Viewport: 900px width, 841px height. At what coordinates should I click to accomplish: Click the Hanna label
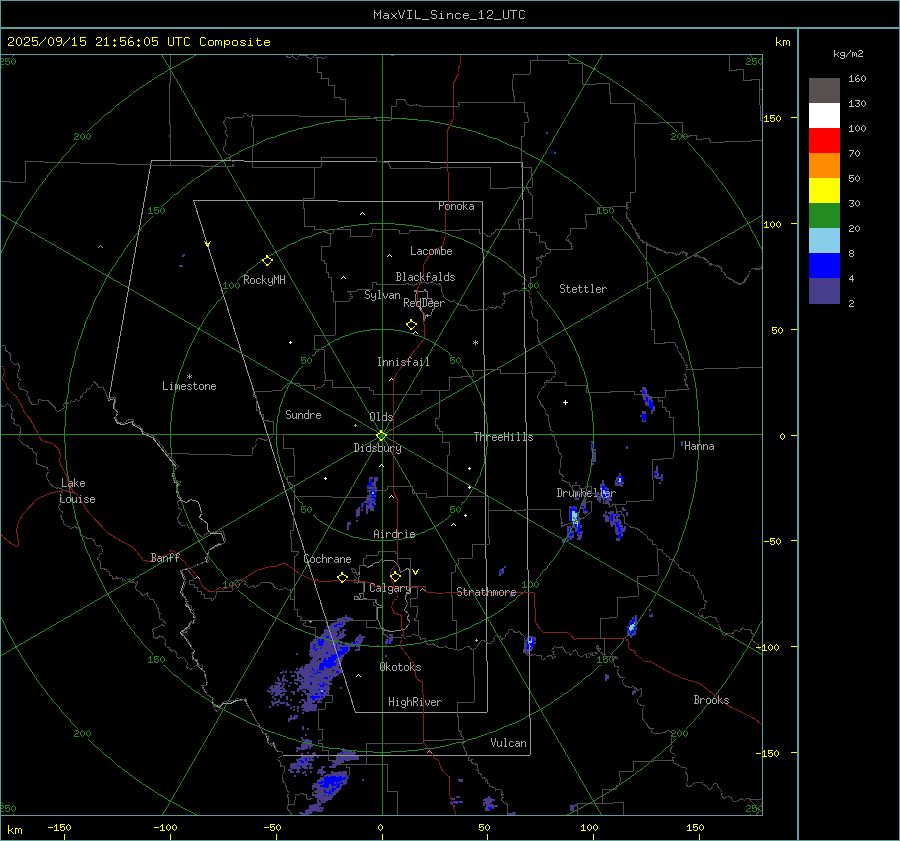[699, 446]
